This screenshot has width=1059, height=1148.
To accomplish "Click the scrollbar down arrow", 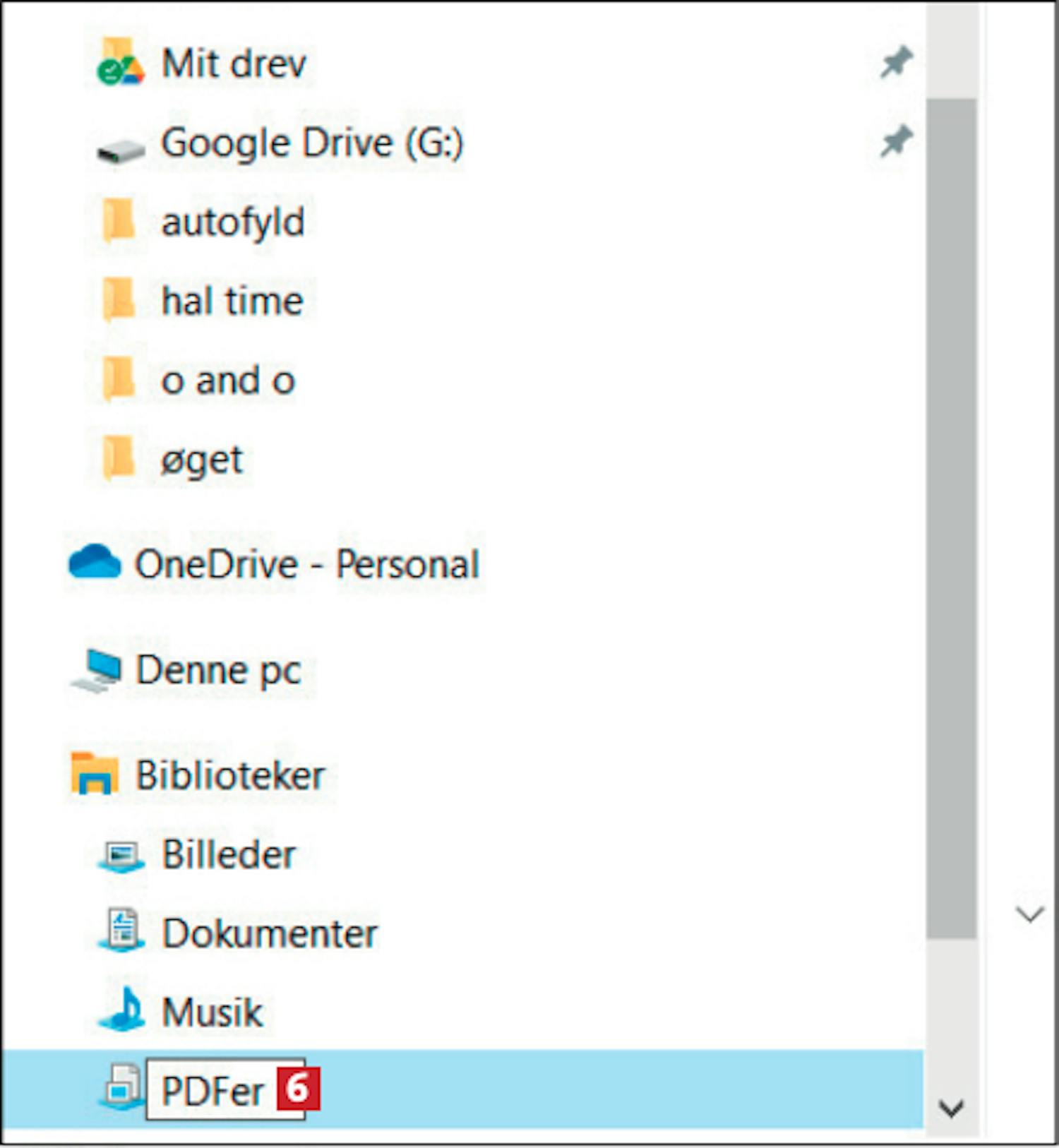I will pos(951,1108).
